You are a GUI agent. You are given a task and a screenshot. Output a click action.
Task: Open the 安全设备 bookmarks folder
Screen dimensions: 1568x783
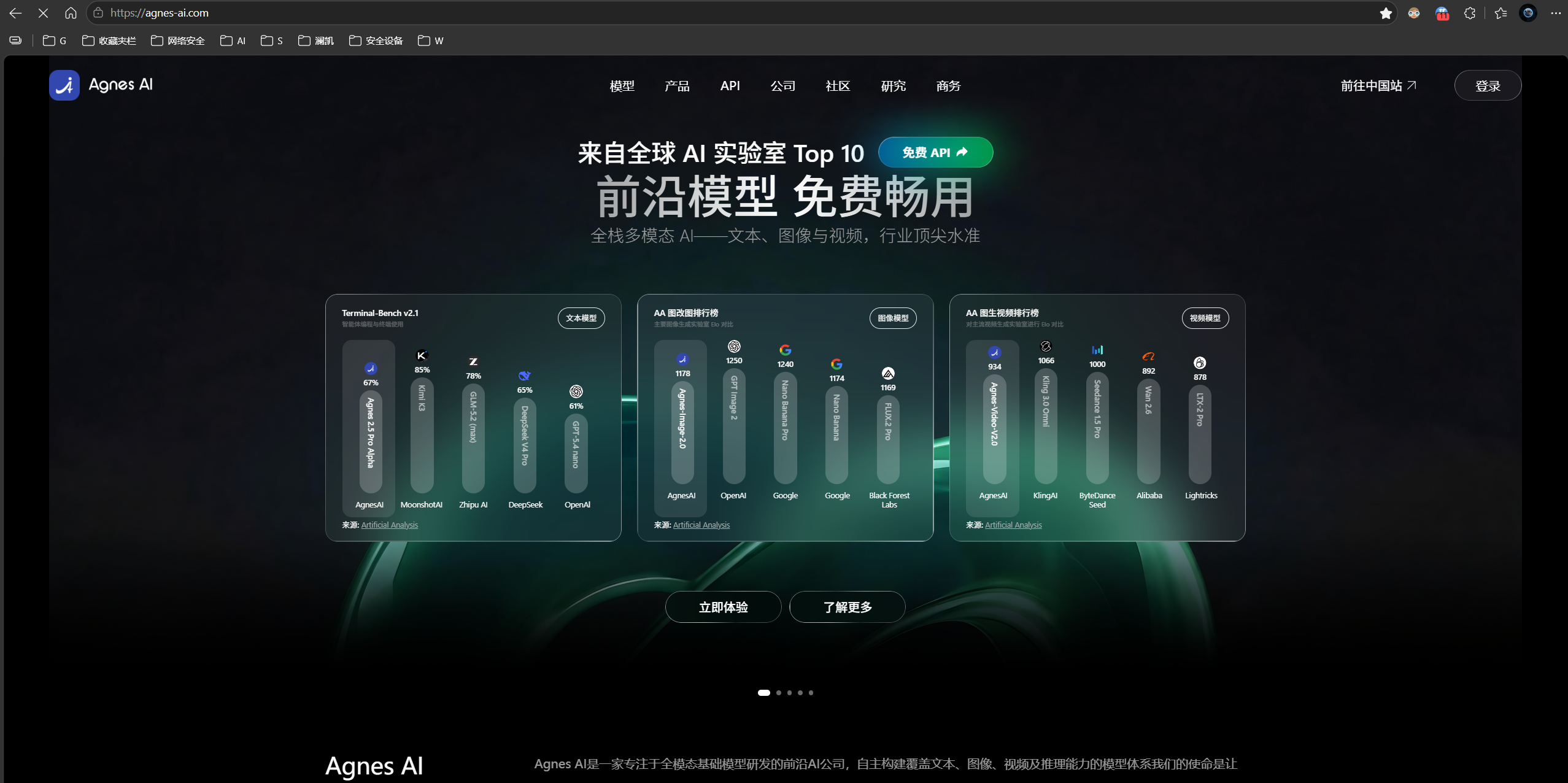point(376,40)
